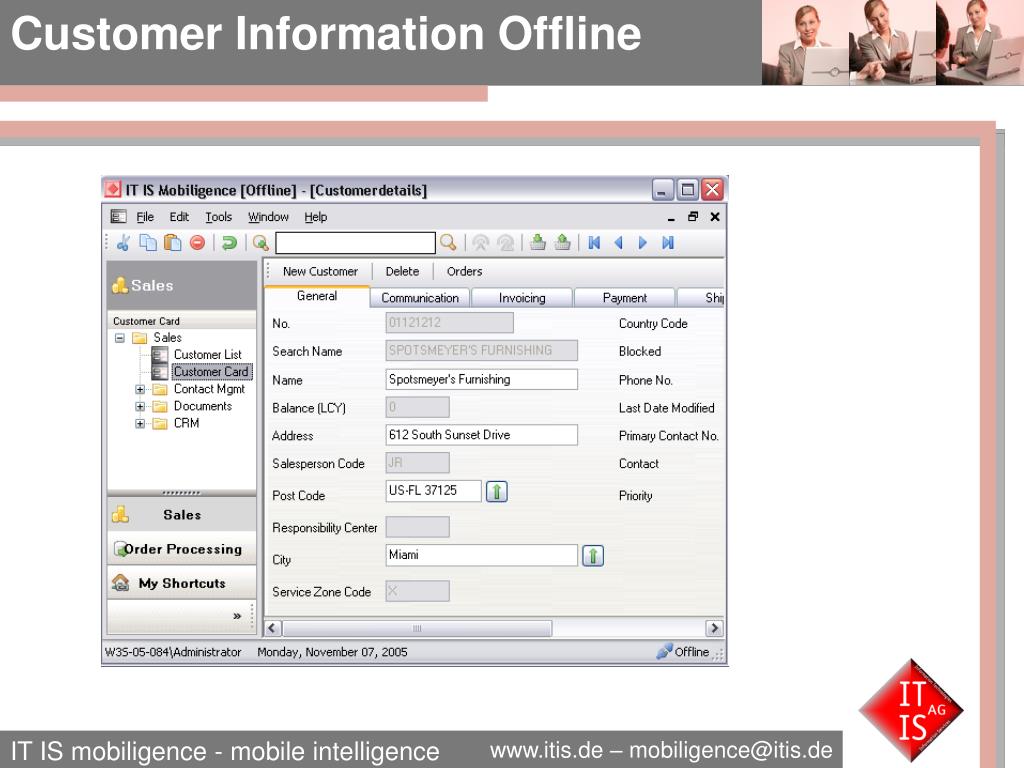1024x768 pixels.
Task: Click the green Undo arrow icon
Action: pos(229,242)
